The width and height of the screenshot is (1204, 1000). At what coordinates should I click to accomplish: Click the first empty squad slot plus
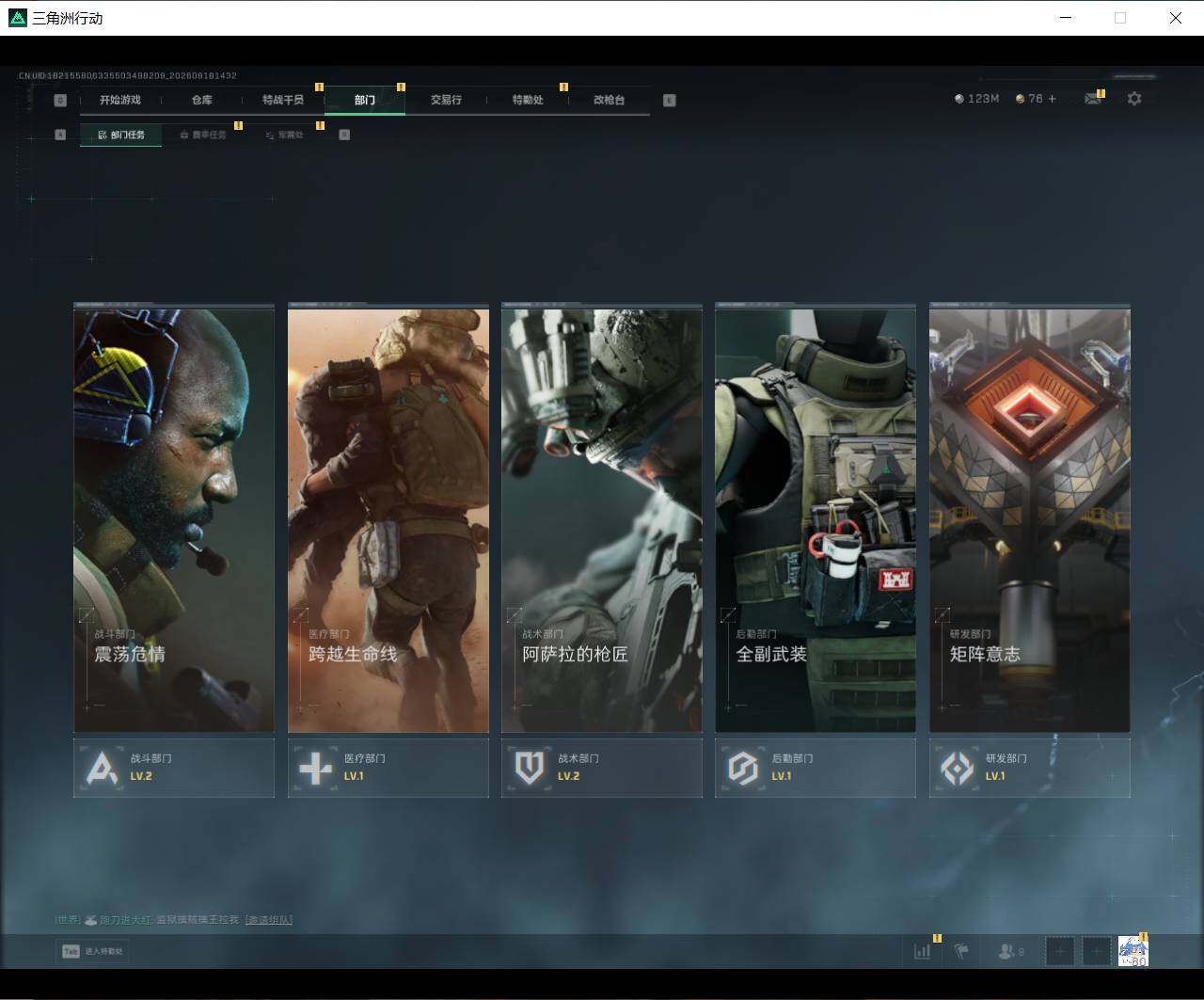click(1060, 951)
